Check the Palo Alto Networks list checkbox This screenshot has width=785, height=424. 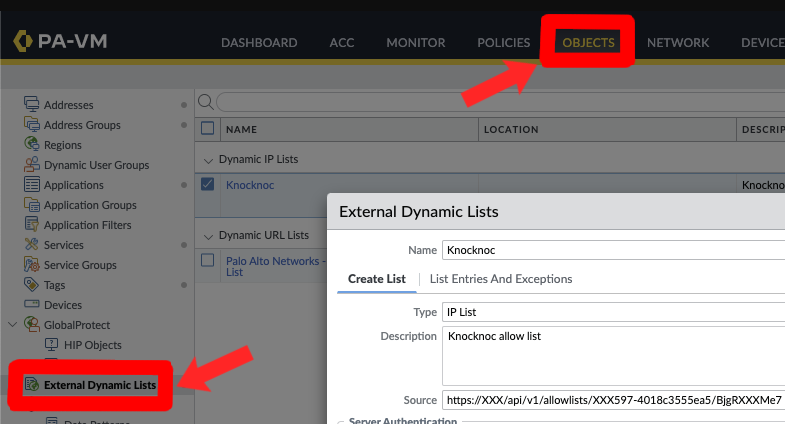click(x=208, y=260)
